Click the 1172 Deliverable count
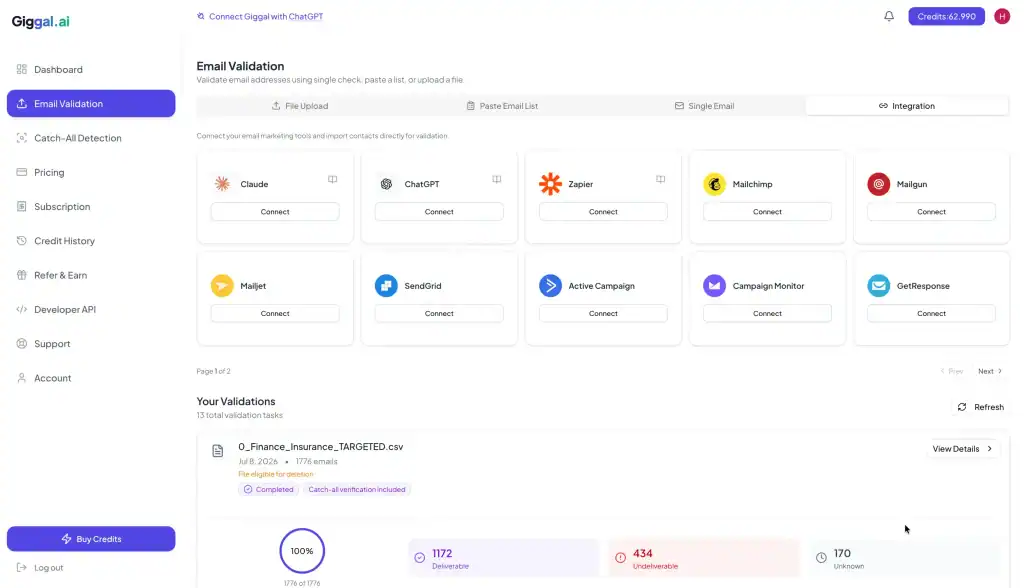 [x=442, y=553]
